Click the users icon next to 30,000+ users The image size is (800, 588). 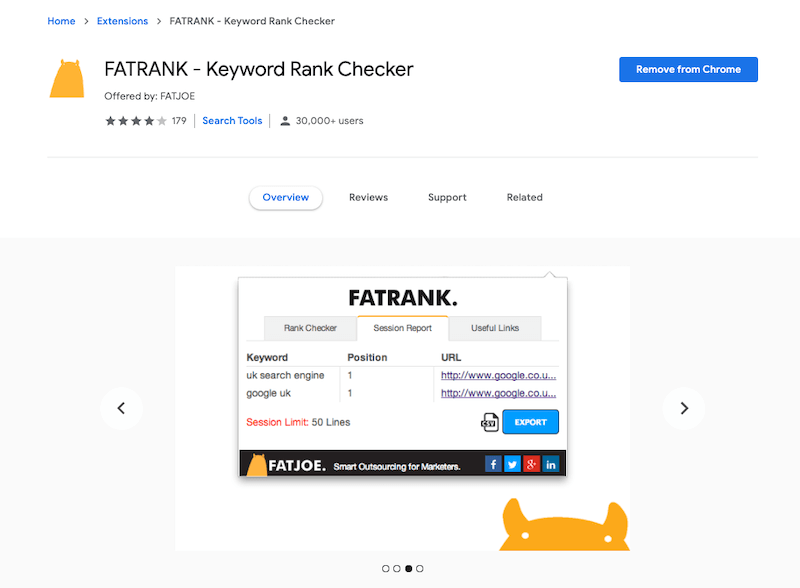[285, 121]
